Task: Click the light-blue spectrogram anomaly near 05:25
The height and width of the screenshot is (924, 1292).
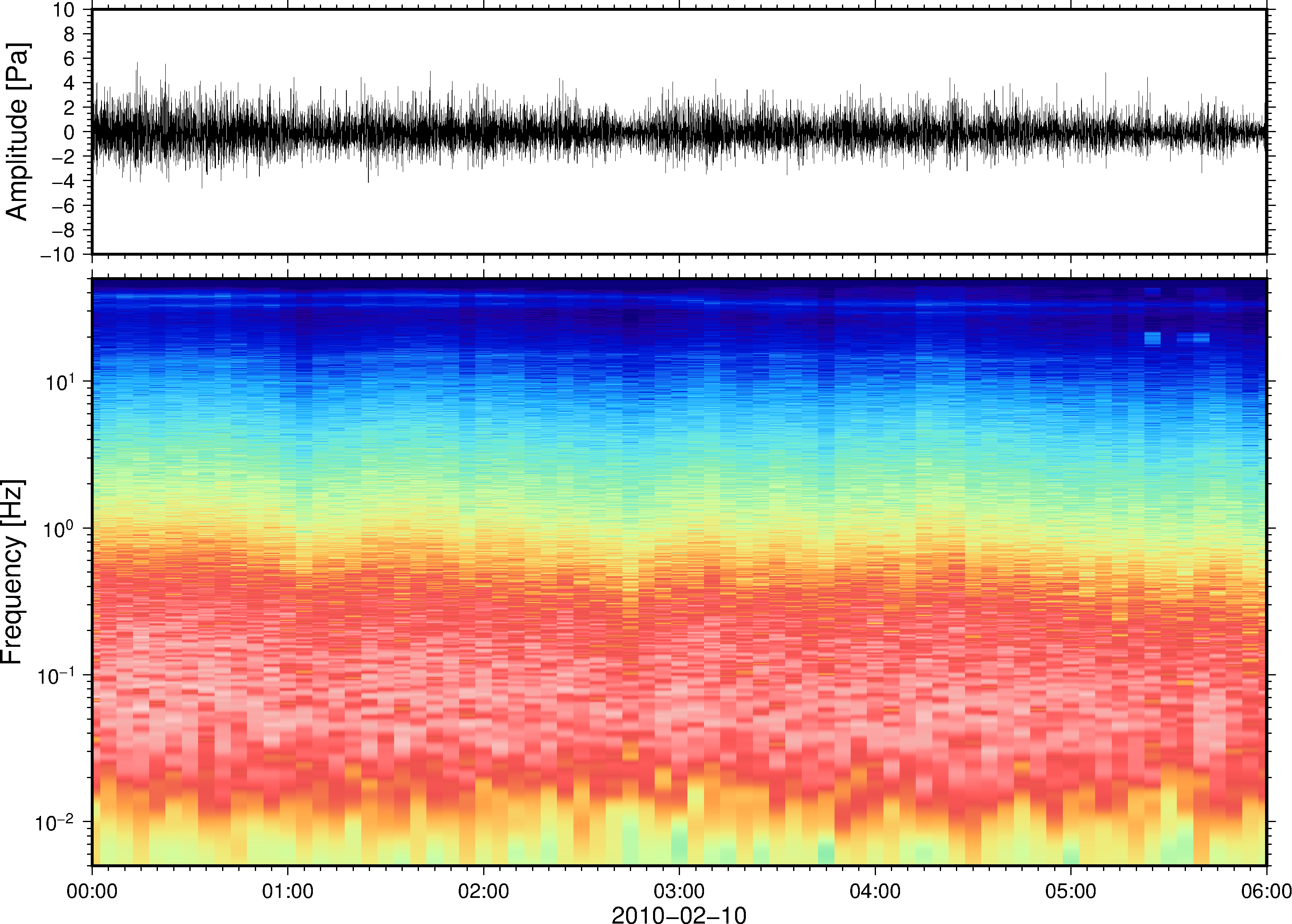Action: [x=1153, y=339]
